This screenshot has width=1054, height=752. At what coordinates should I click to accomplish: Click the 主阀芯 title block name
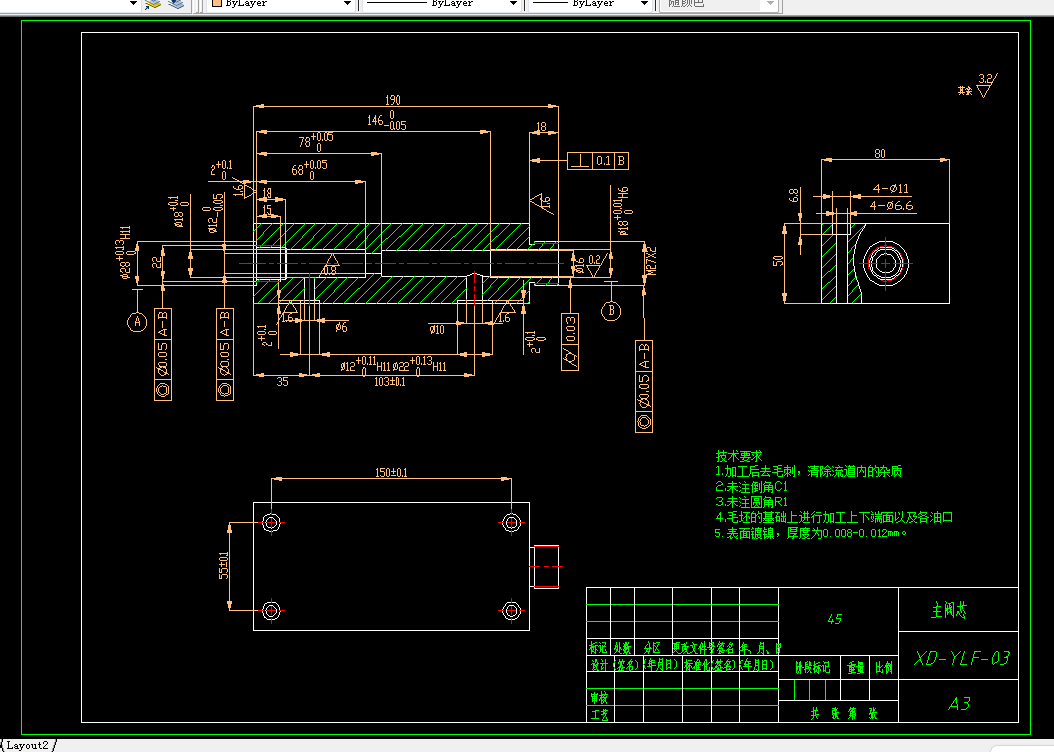[x=949, y=610]
